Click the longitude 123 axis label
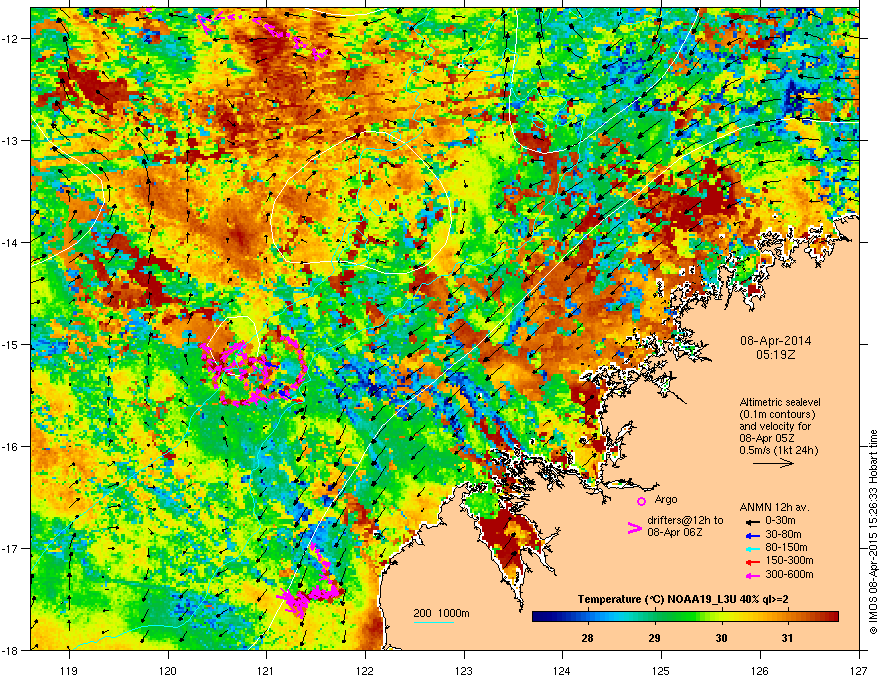Image resolution: width=880 pixels, height=680 pixels. point(464,670)
